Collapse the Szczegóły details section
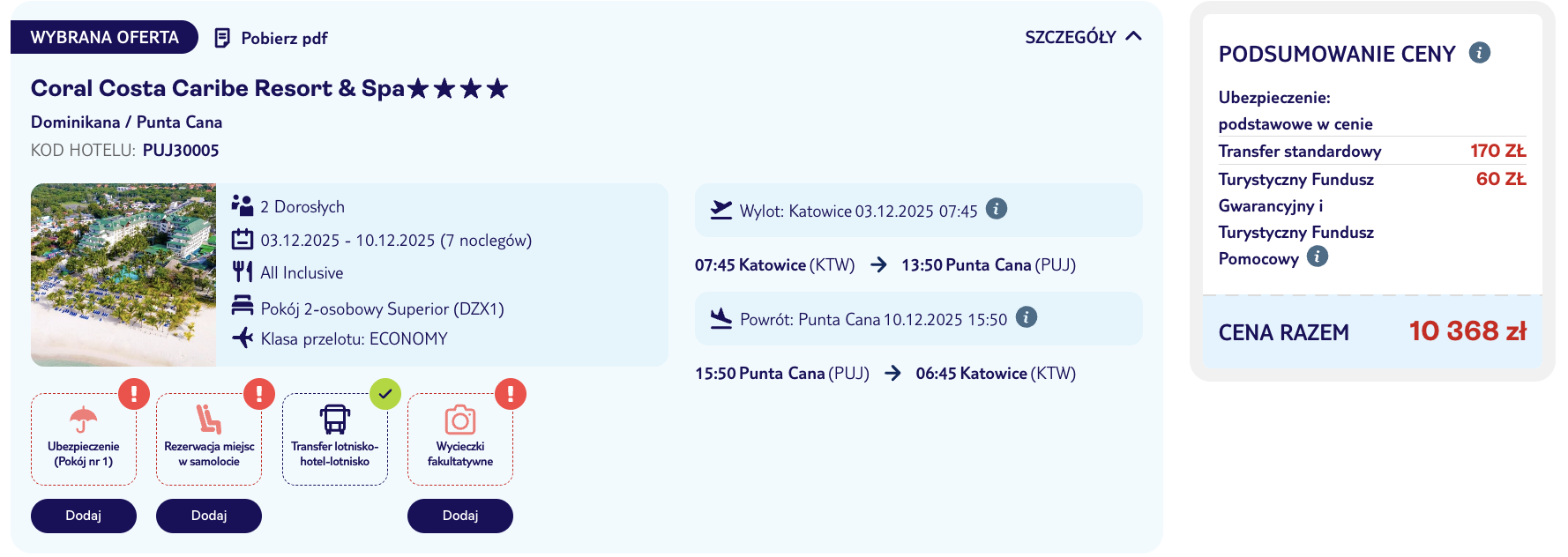Screen dimensions: 1568x557 click(1070, 37)
